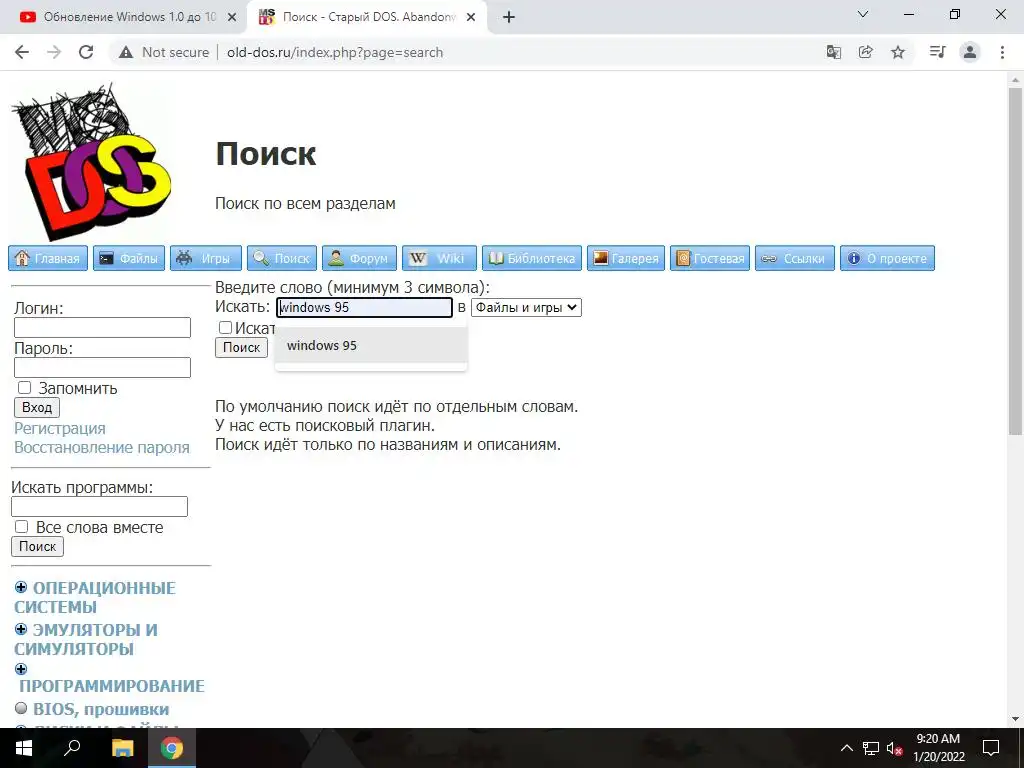Open Google Translate icon in address bar
Viewport: 1024px width, 768px height.
click(833, 52)
